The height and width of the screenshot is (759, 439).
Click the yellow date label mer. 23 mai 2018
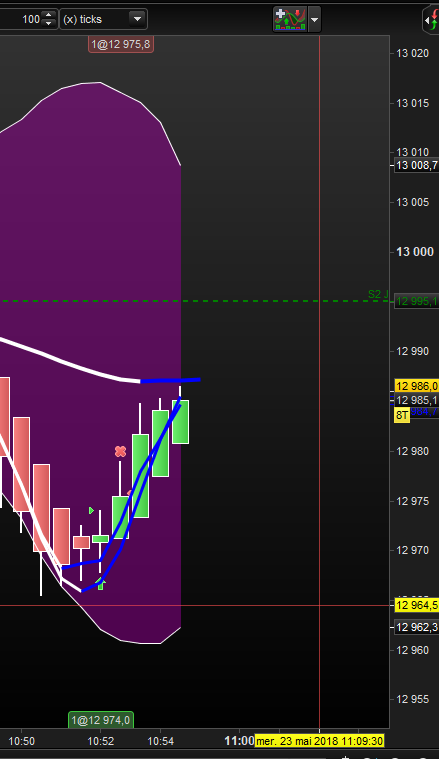[319, 741]
